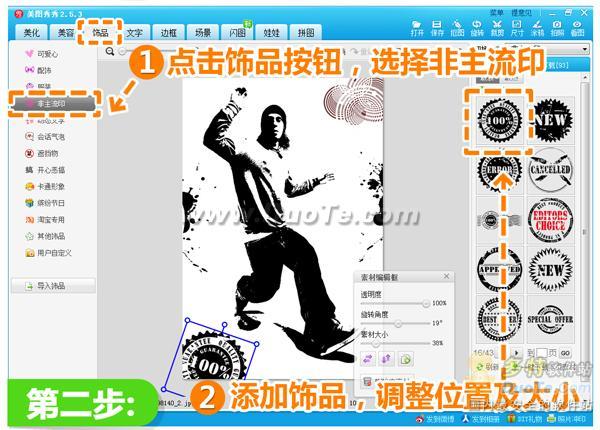
Task: Click the page number input field
Action: tap(542, 353)
